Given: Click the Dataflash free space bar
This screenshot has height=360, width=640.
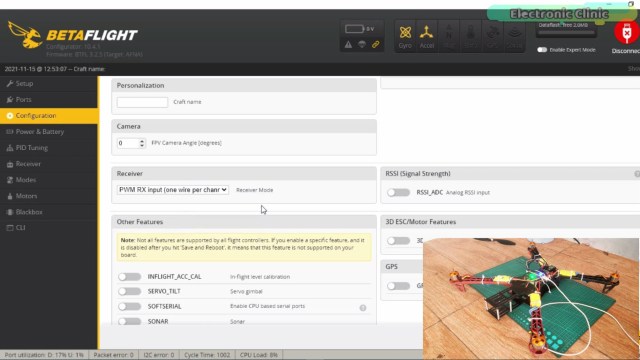Looking at the screenshot, I should 565,32.
